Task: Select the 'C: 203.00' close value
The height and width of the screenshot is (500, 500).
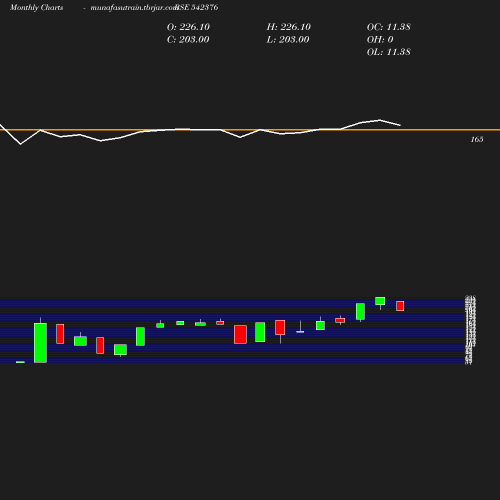Action: click(188, 40)
